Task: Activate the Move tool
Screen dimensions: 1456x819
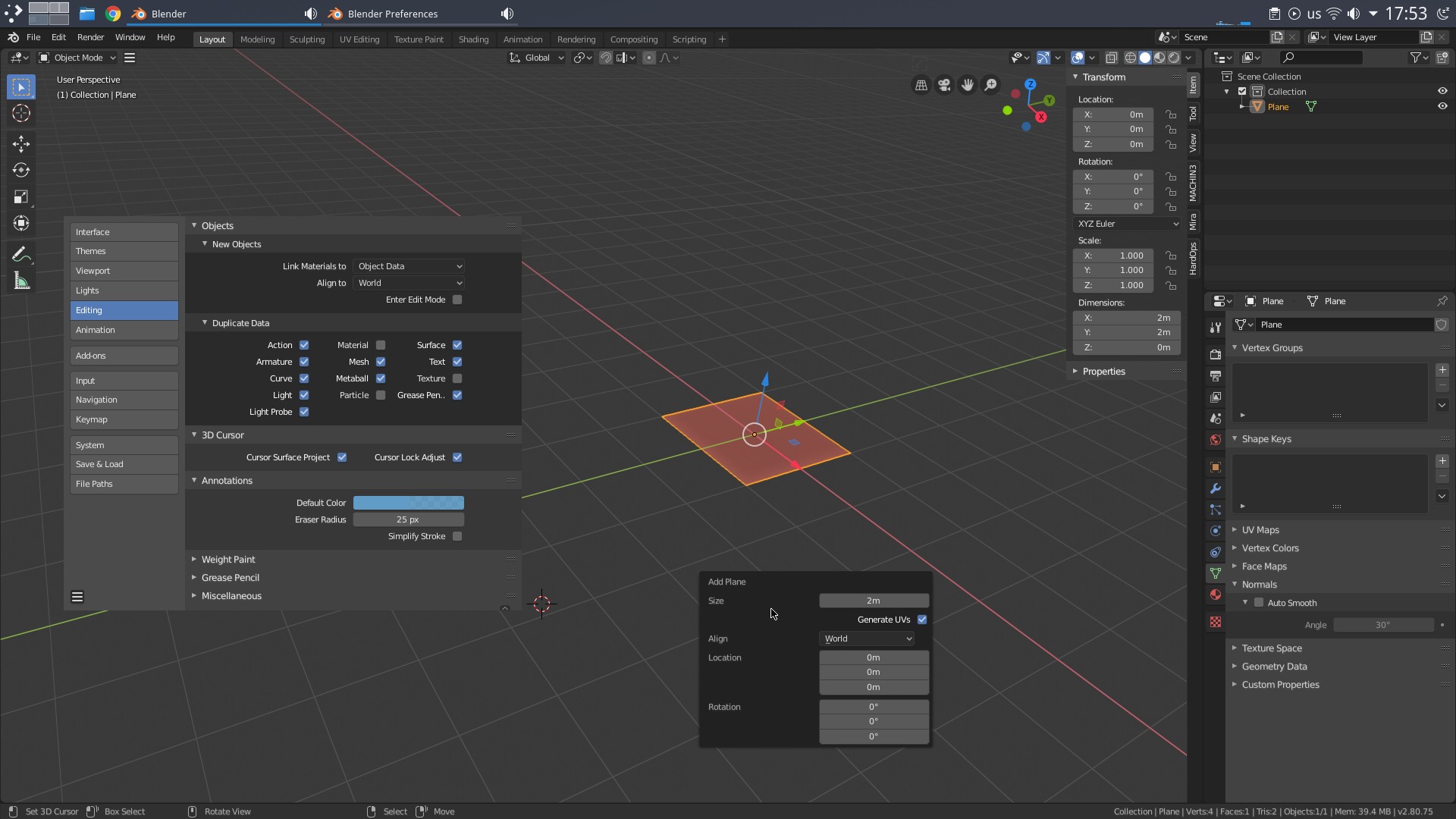Action: (x=20, y=144)
